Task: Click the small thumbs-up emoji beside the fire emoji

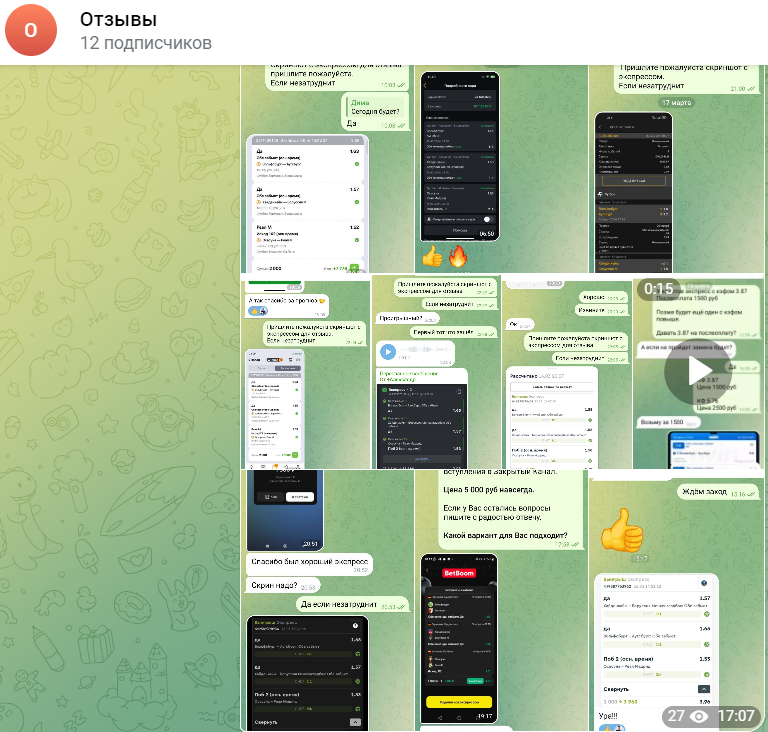Action: click(x=432, y=257)
